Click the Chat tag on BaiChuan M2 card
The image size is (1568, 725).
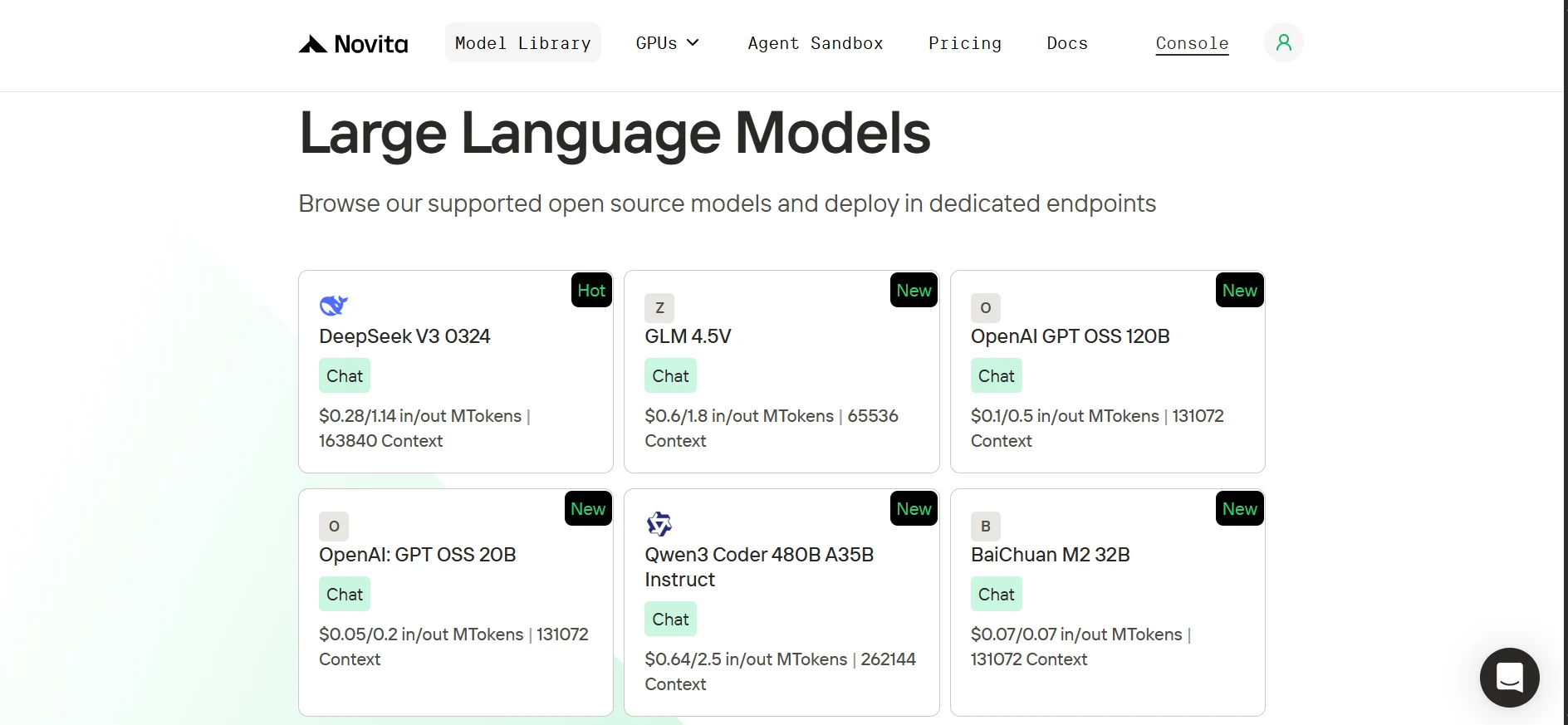tap(996, 595)
